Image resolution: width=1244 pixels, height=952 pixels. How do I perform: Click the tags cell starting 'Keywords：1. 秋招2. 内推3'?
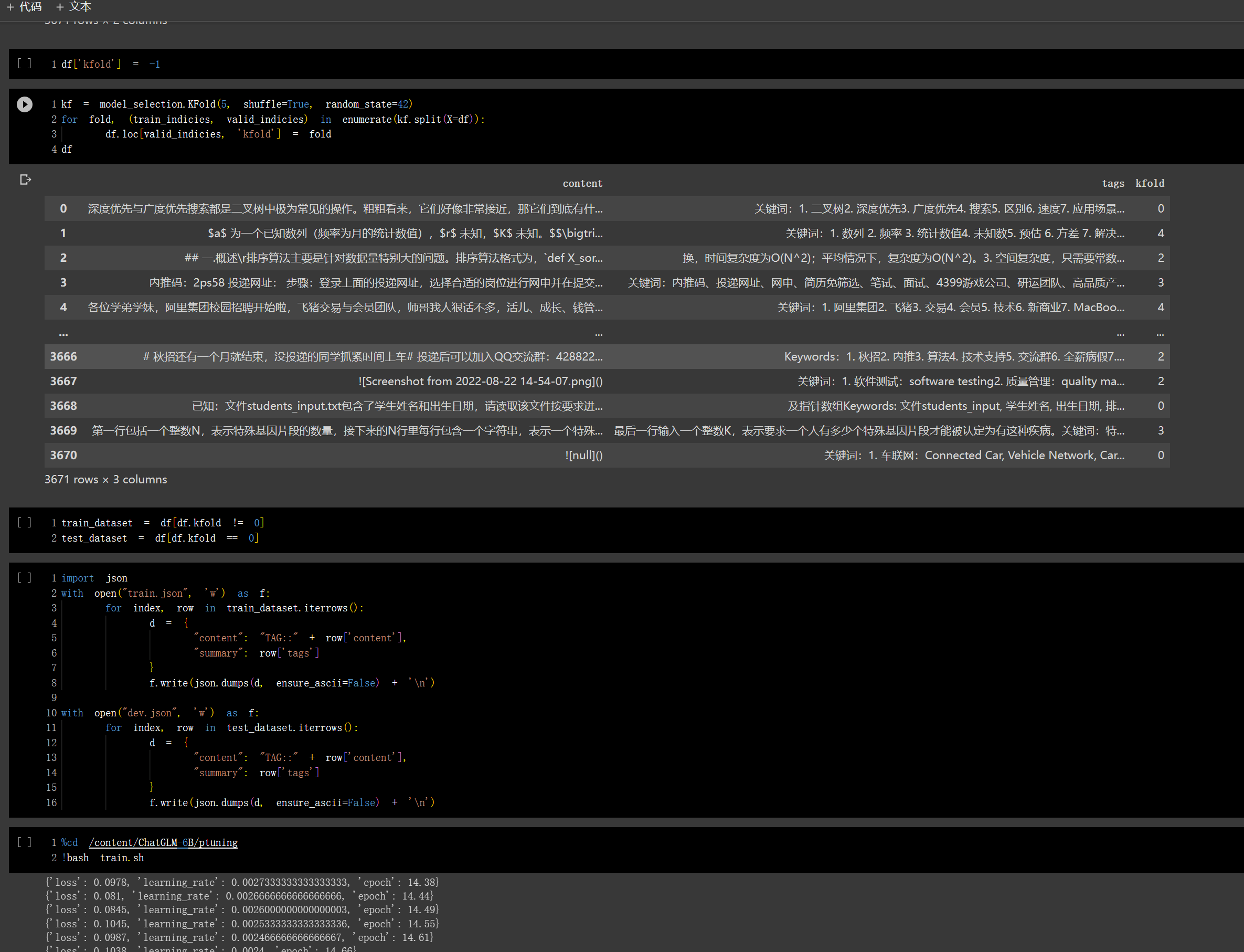click(x=954, y=356)
